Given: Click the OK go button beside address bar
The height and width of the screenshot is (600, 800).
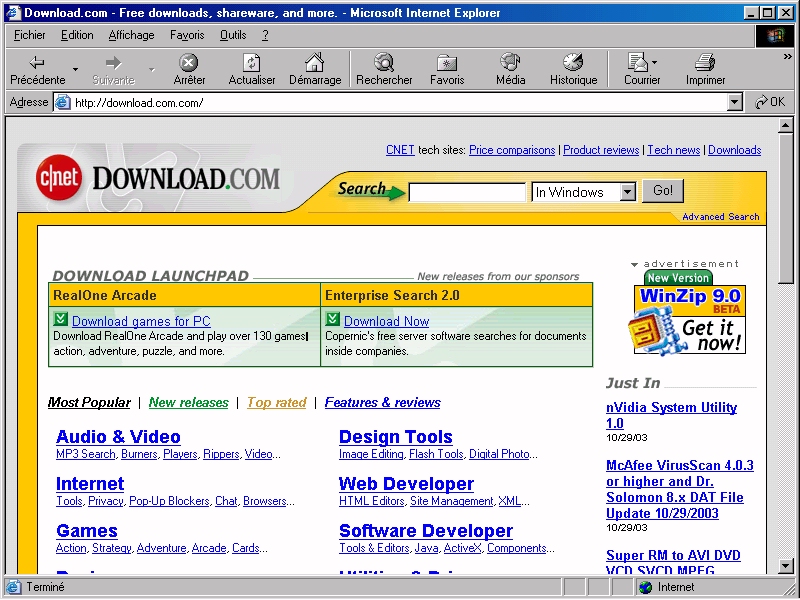Looking at the screenshot, I should [770, 102].
